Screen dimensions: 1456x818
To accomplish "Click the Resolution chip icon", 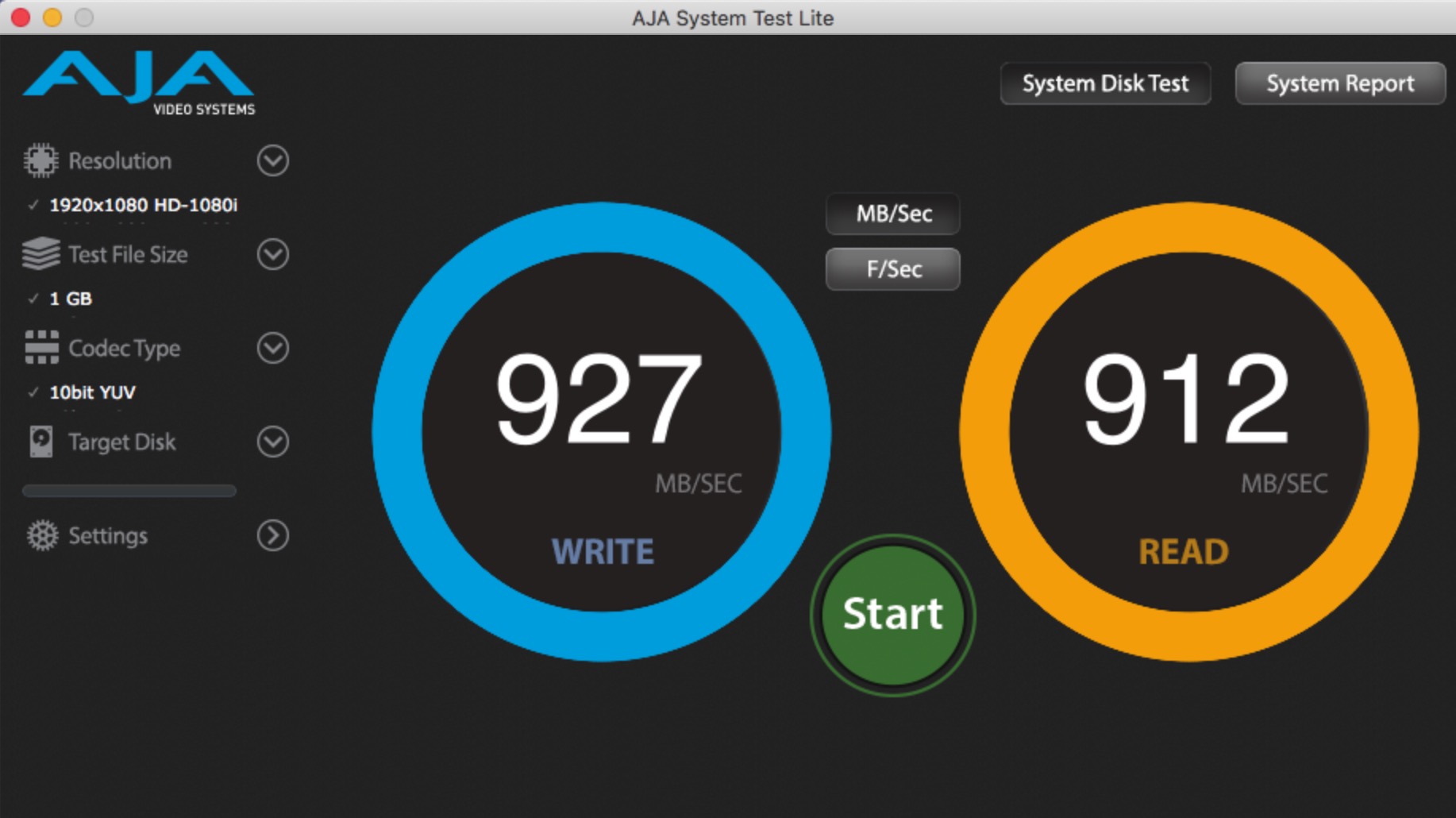I will click(40, 160).
